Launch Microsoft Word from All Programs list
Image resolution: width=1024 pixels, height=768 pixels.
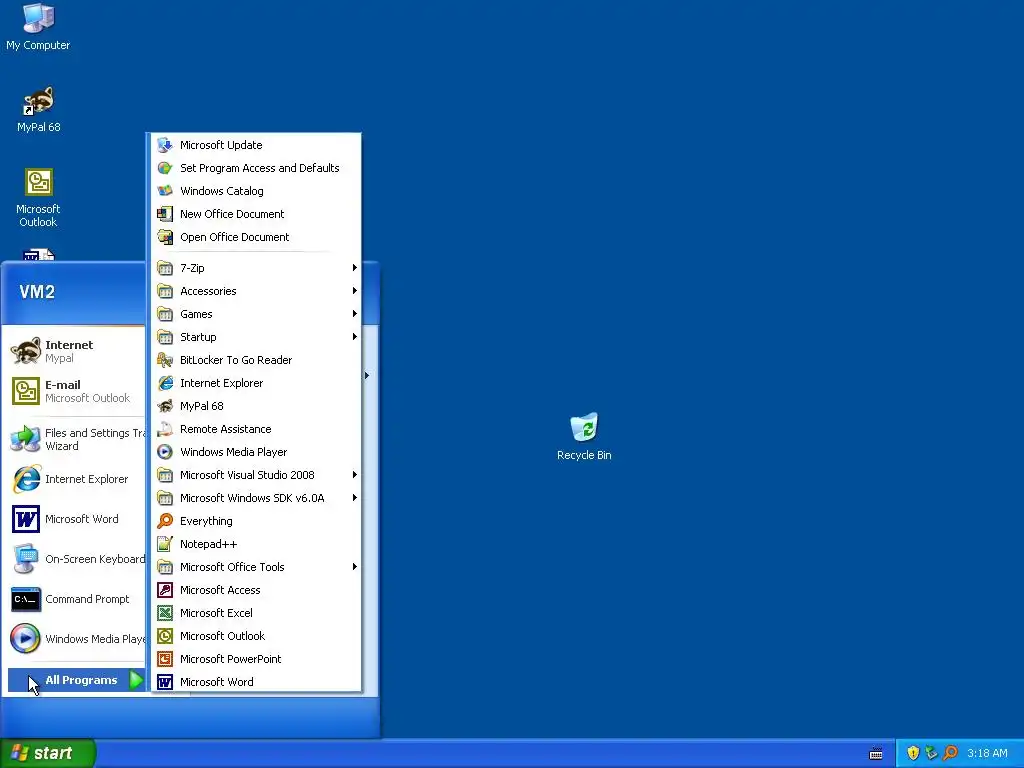(256, 682)
